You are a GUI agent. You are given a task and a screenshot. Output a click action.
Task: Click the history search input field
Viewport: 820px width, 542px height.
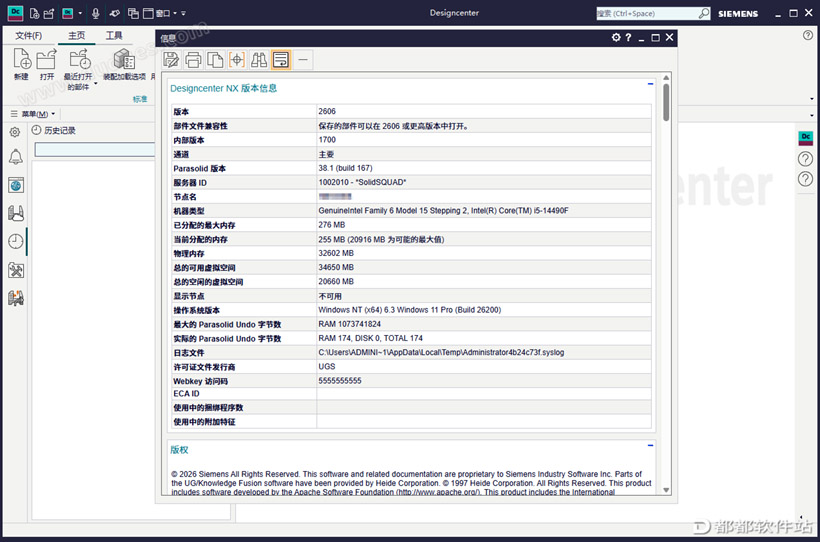(95, 150)
